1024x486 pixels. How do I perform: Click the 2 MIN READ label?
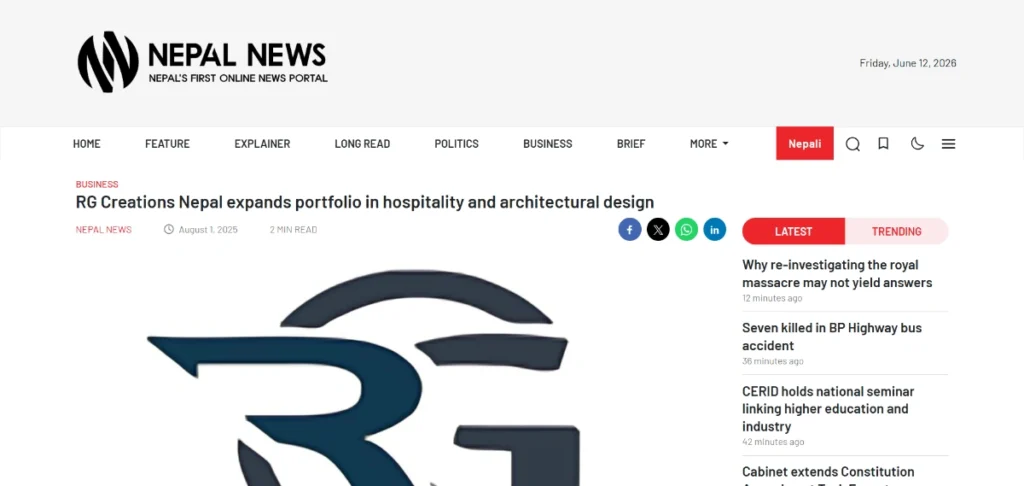click(x=293, y=229)
